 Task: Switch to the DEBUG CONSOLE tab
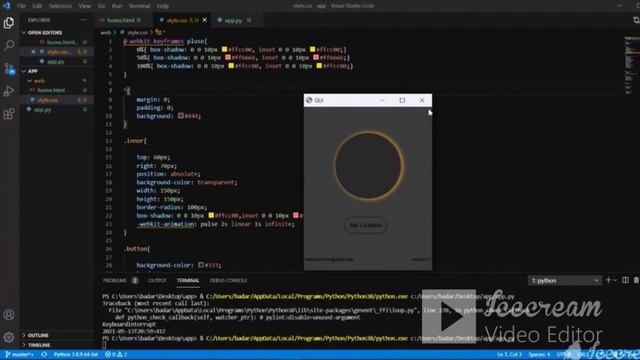pyautogui.click(x=228, y=280)
